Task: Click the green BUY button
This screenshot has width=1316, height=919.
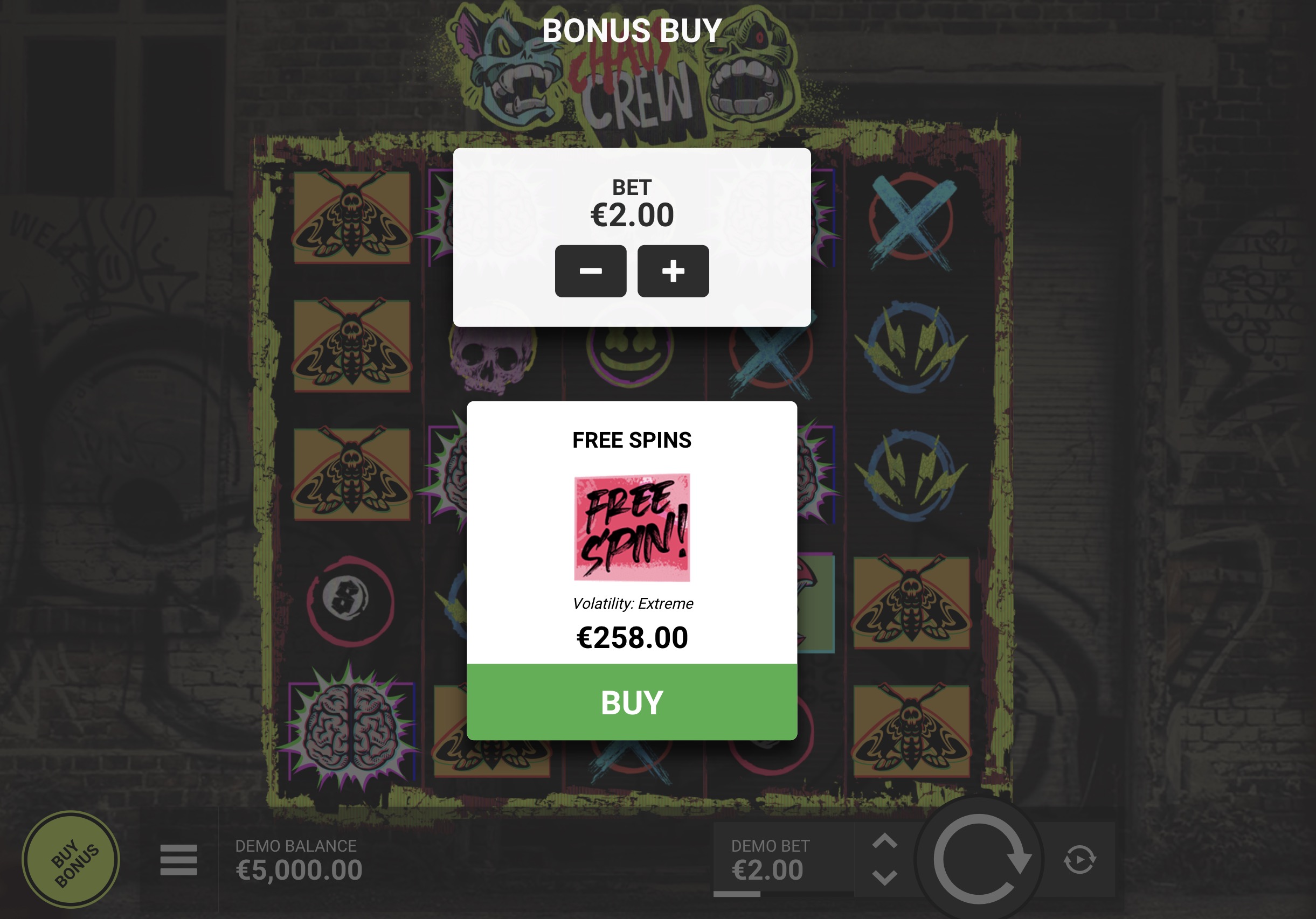Action: pyautogui.click(x=632, y=702)
